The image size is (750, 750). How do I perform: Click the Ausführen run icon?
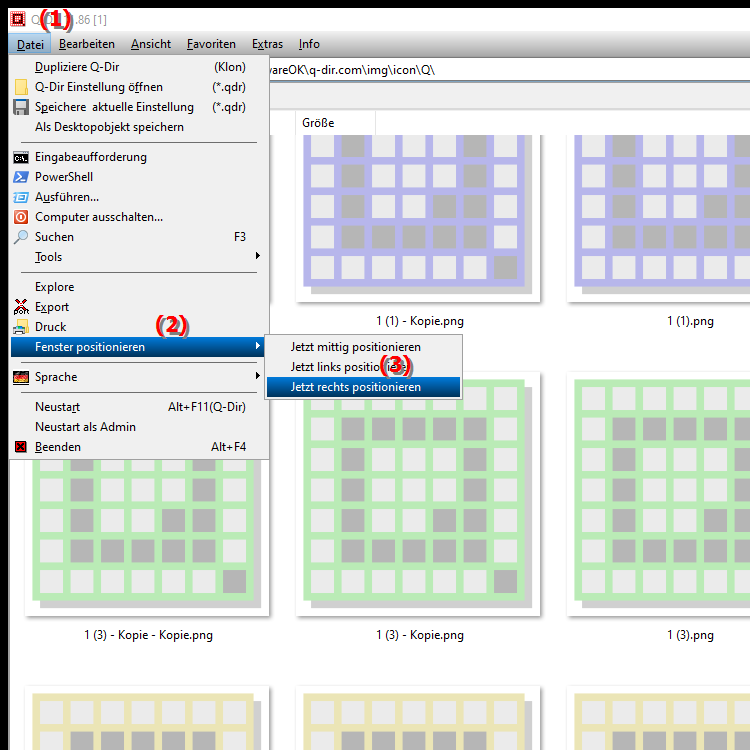pyautogui.click(x=21, y=197)
